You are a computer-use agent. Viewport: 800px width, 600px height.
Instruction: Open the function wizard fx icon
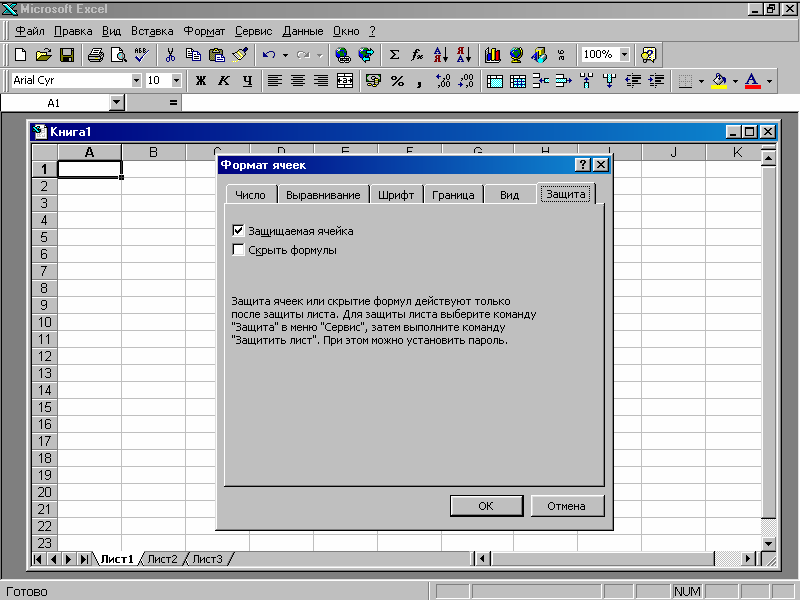click(417, 55)
